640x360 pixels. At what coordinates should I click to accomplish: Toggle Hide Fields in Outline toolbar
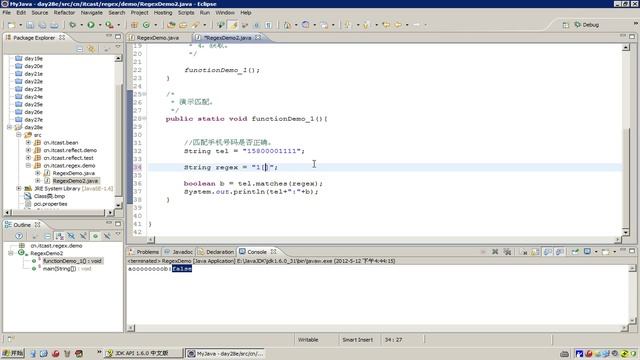click(x=71, y=236)
